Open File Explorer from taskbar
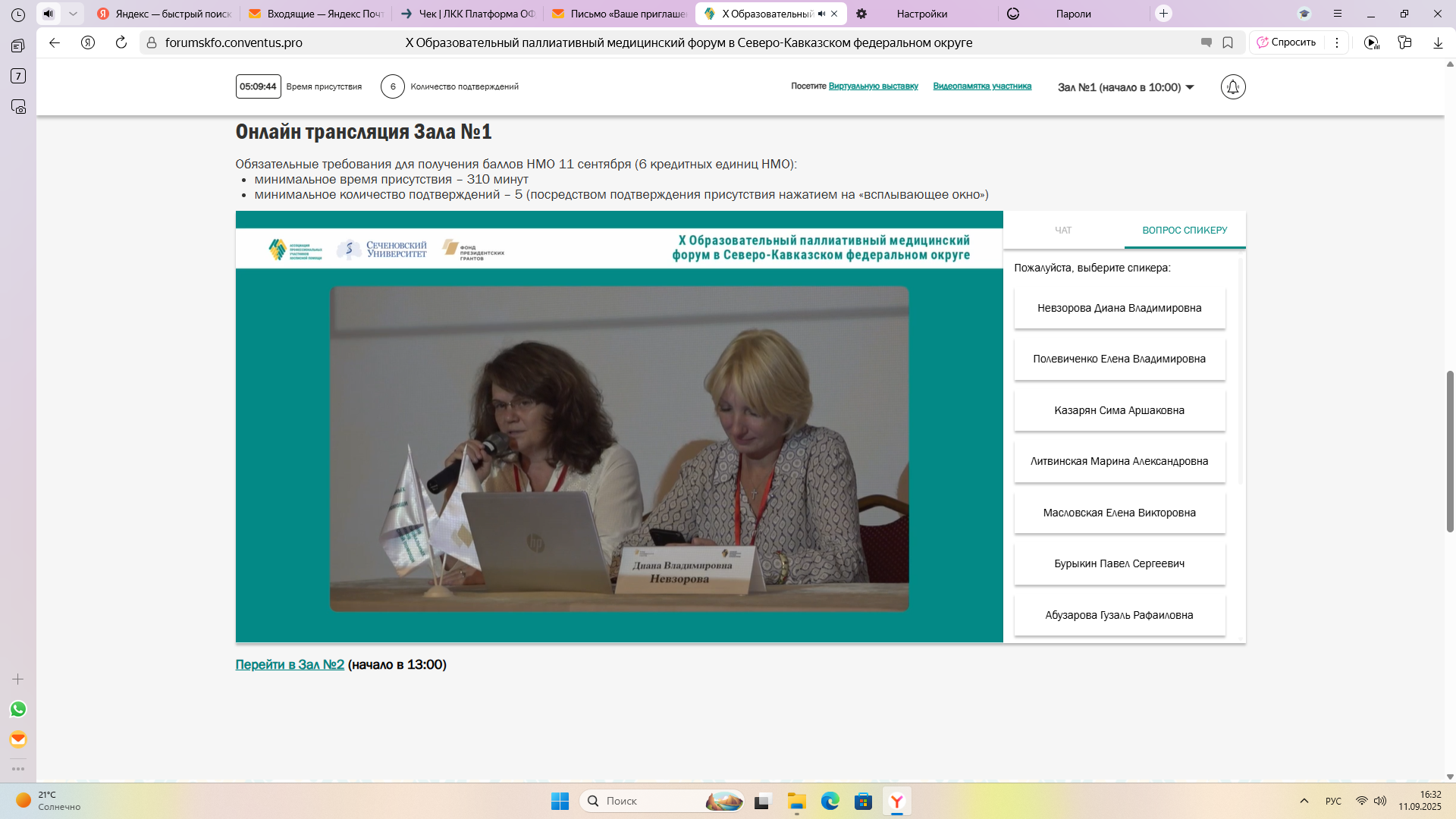 (796, 801)
